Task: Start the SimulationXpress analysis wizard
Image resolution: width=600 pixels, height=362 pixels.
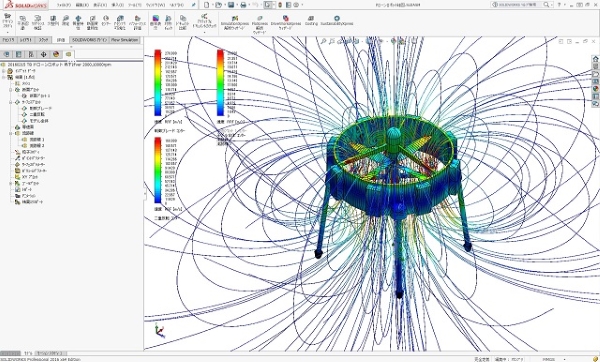Action: 235,23
